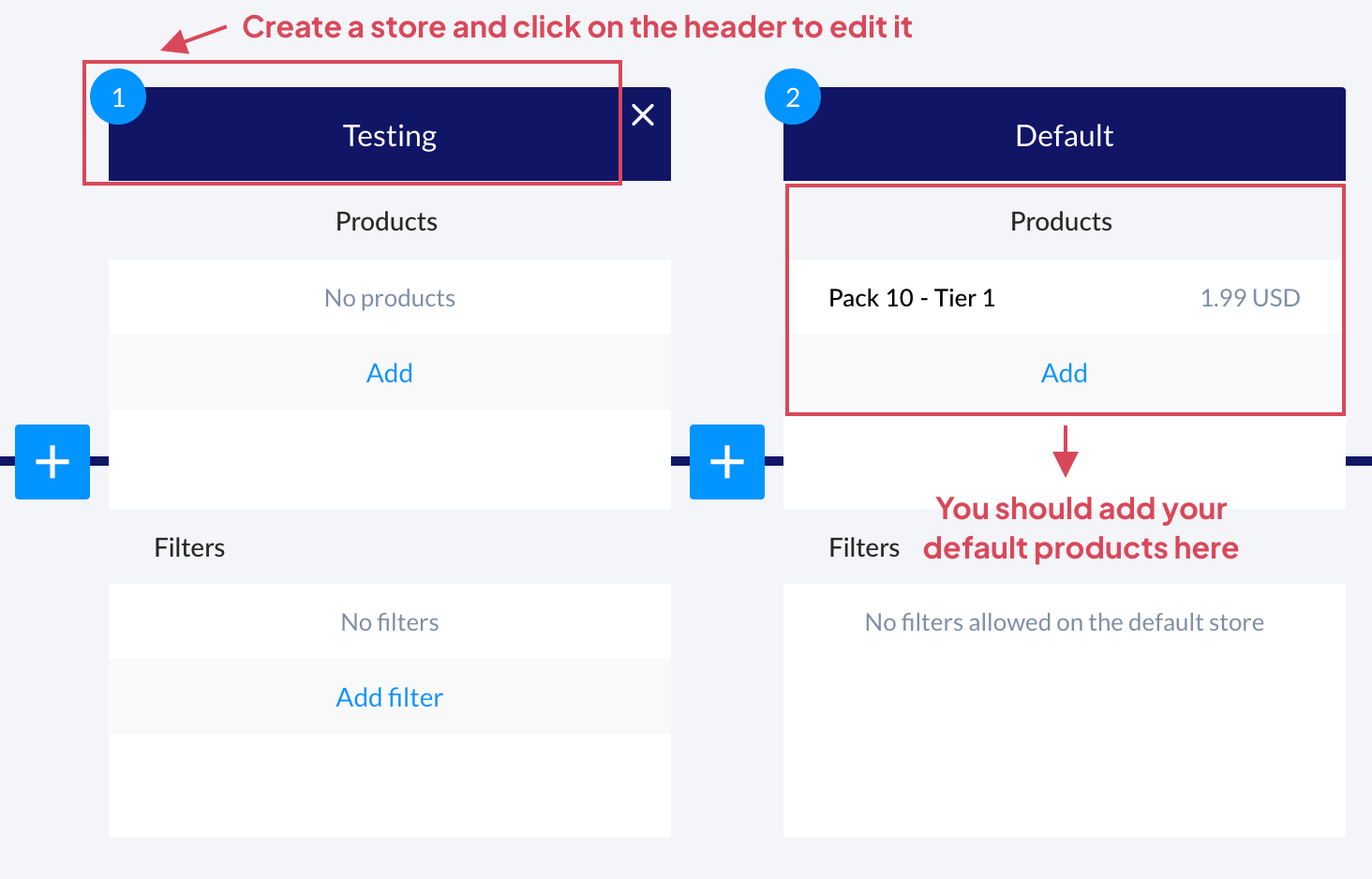Open the Testing store header to edit it

[x=389, y=137]
